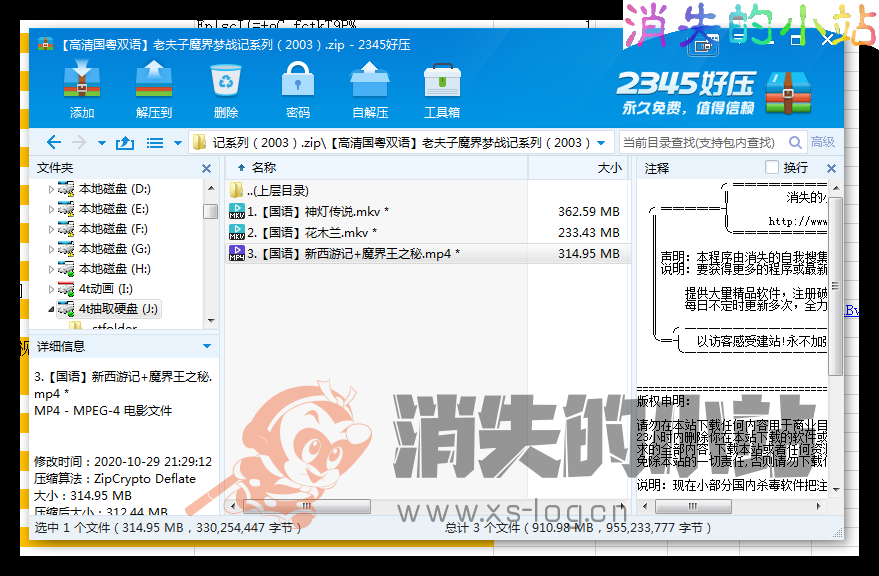The width and height of the screenshot is (879, 576).
Task: Expand 本地磁盘 (E:) tree node
Action: 51,209
